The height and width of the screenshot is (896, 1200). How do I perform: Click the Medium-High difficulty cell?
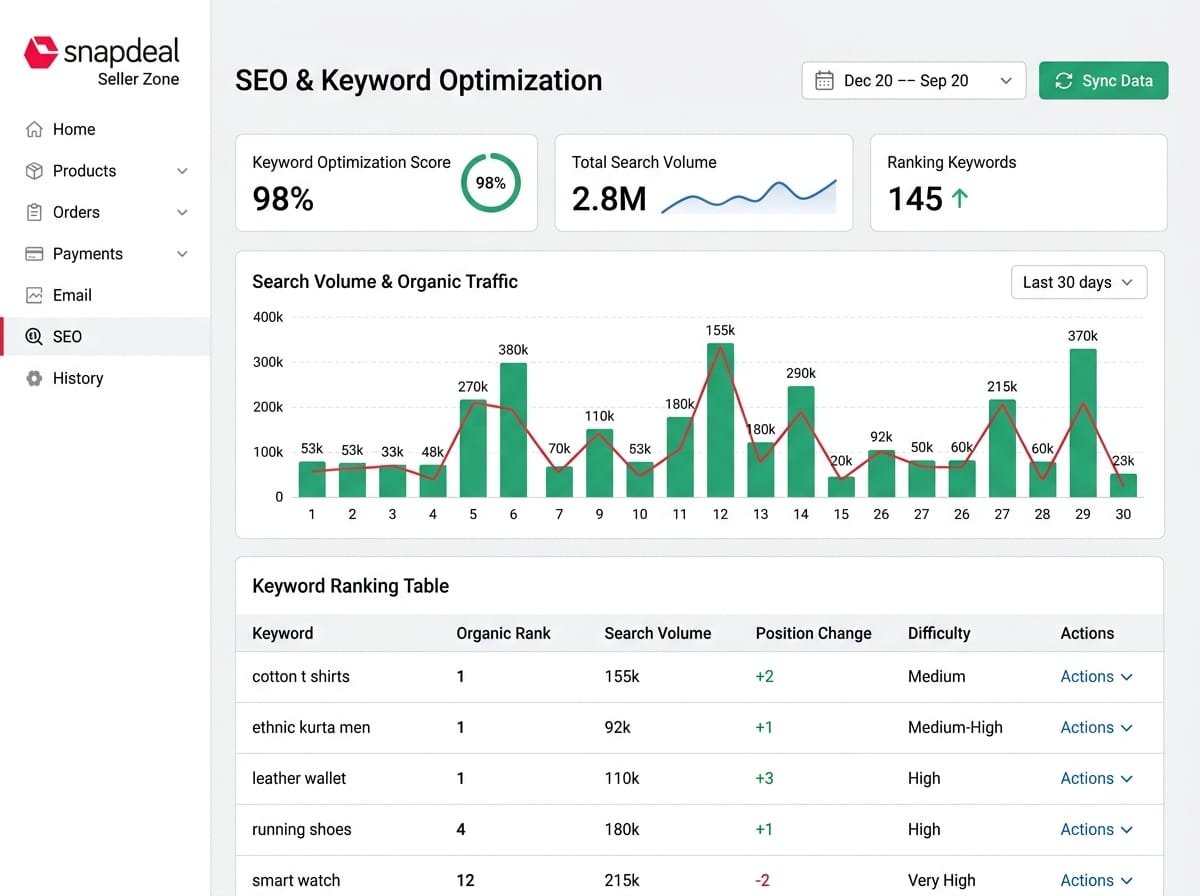coord(955,728)
